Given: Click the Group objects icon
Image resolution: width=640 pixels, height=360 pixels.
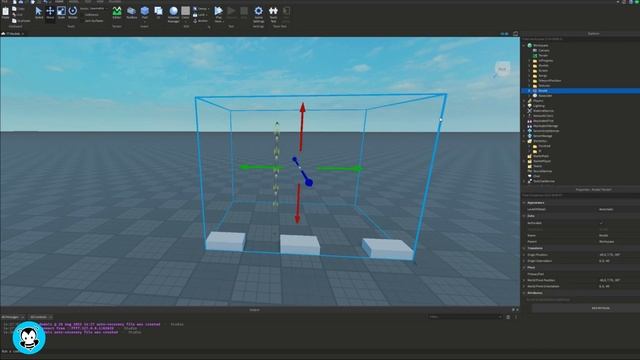Looking at the screenshot, I should click(195, 9).
